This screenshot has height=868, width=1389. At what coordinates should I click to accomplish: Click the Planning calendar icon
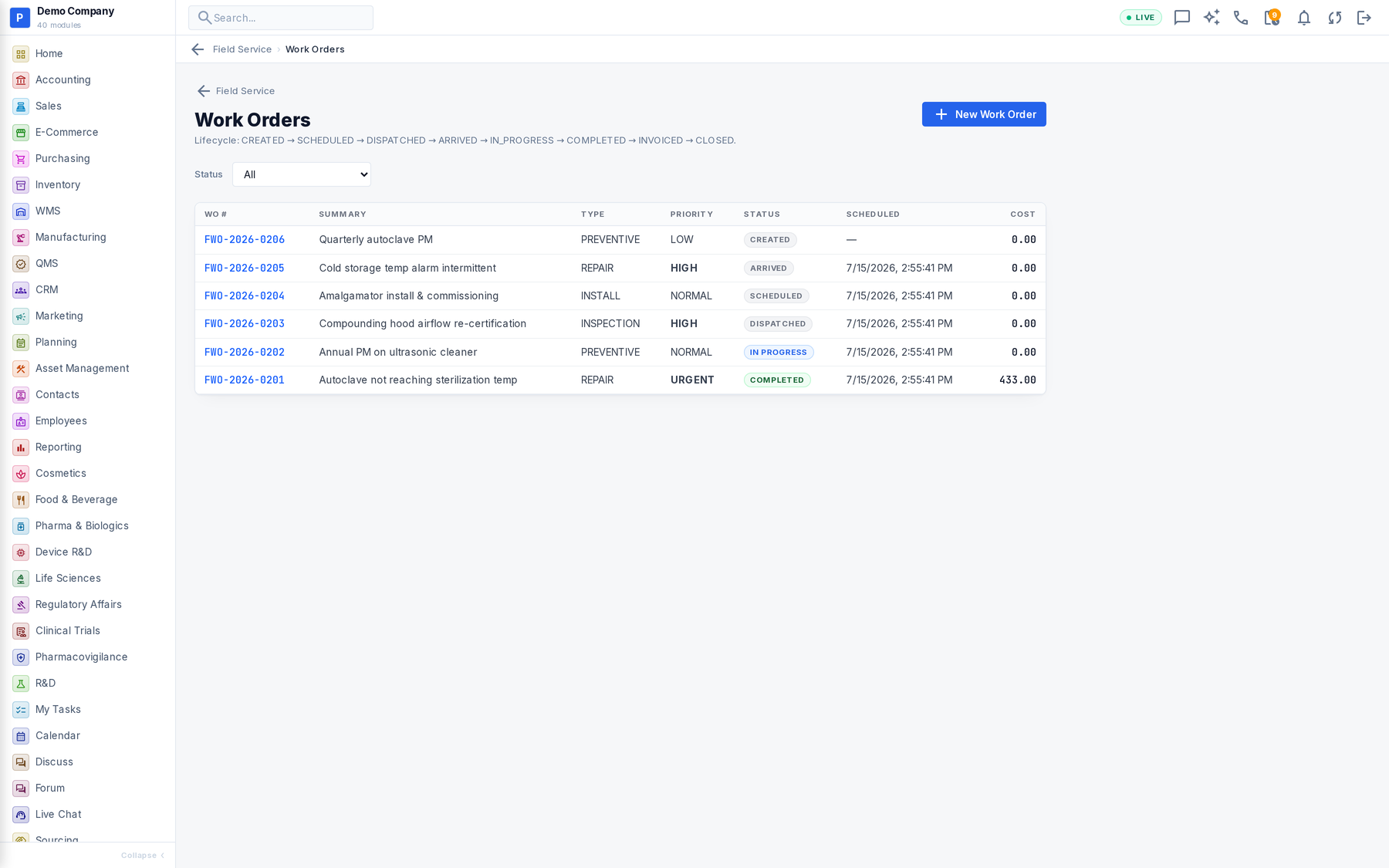click(21, 343)
